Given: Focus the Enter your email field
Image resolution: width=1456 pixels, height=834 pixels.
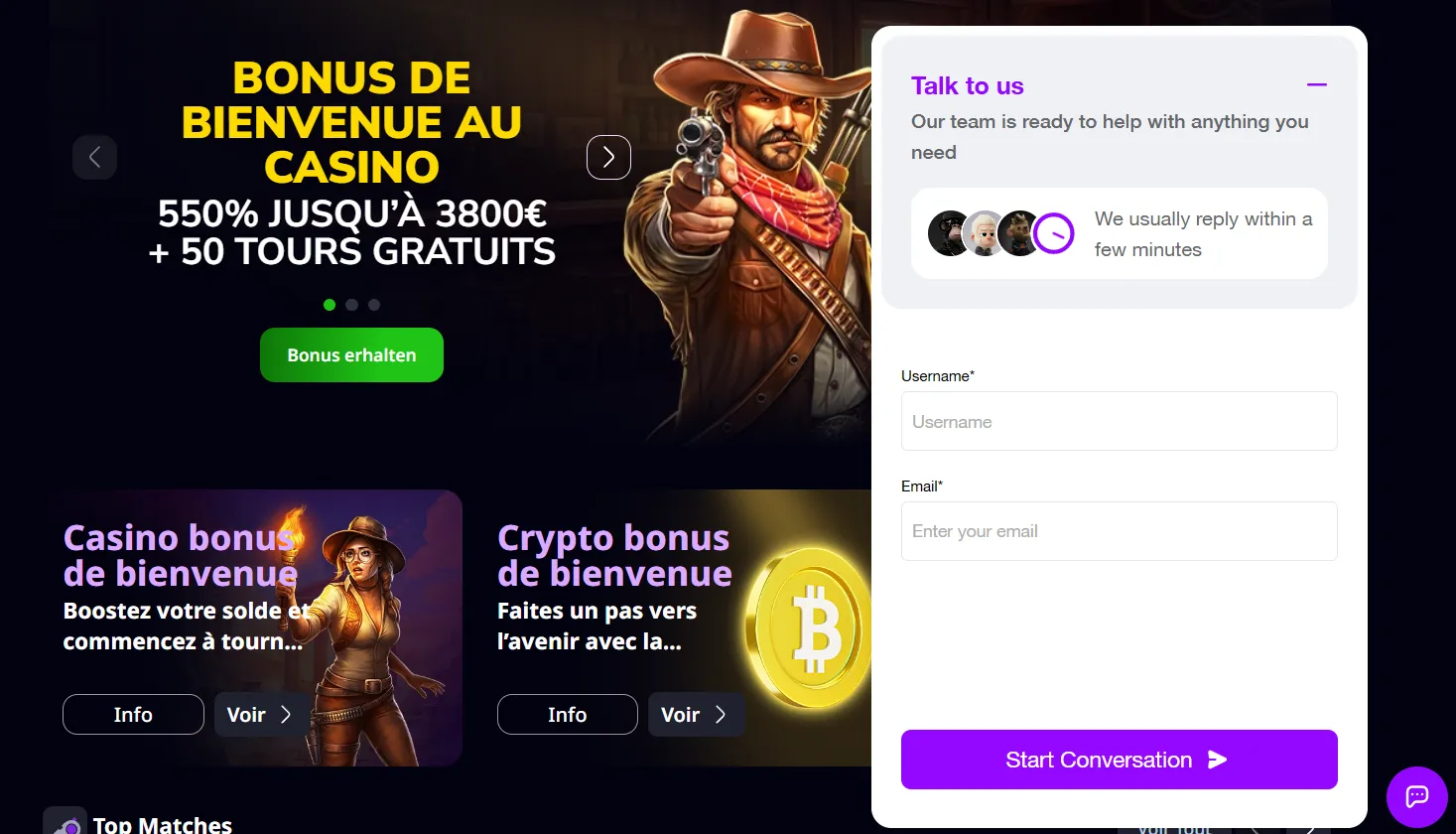Looking at the screenshot, I should (1119, 531).
